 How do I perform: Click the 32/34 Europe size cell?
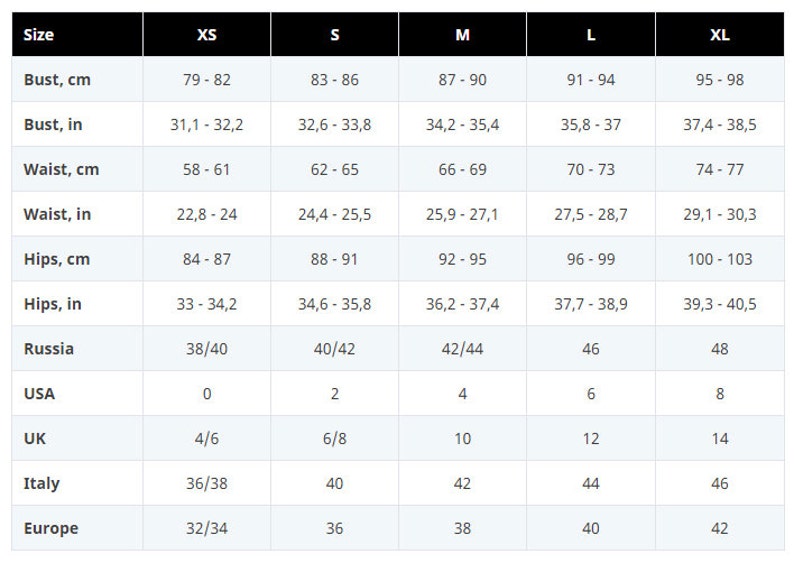click(207, 528)
